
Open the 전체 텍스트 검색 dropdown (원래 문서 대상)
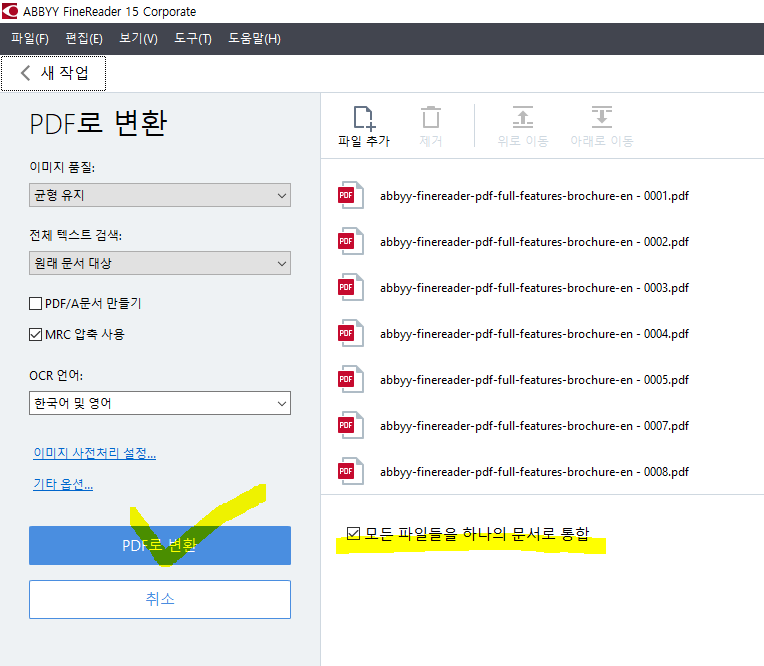tap(160, 263)
